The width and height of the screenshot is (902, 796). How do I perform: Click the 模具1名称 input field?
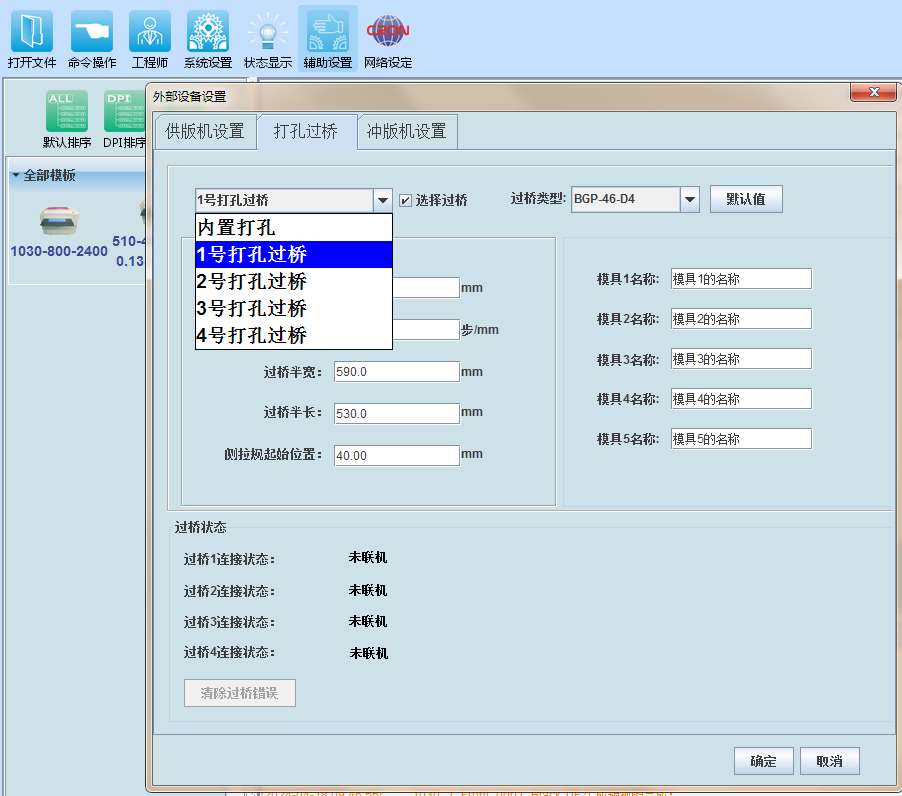click(740, 279)
